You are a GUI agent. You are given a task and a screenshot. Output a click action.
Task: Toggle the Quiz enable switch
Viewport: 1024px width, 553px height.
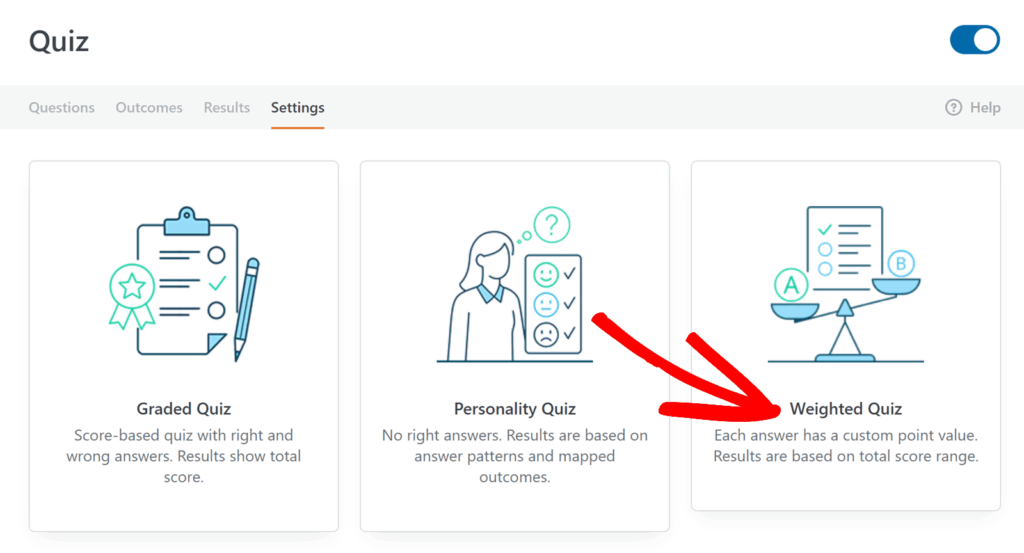[x=974, y=40]
